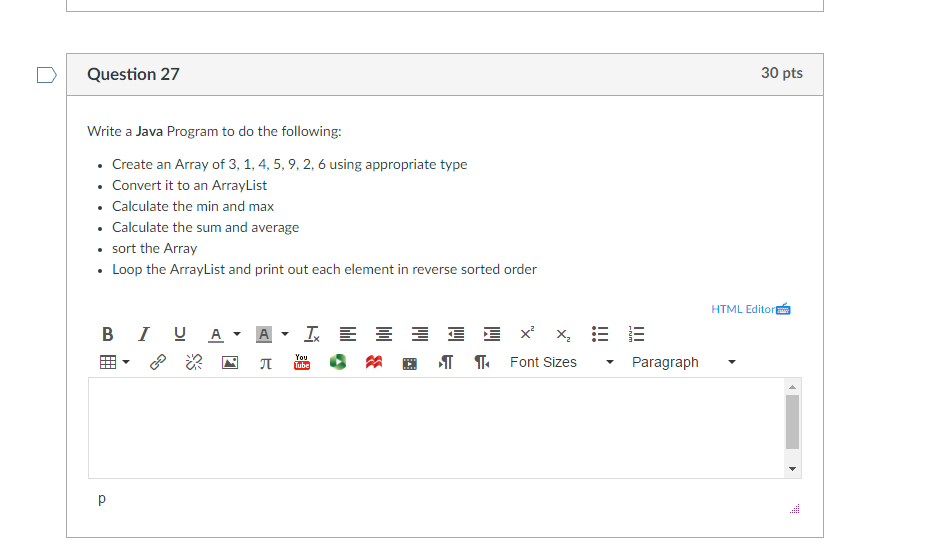Flag Question 27 using bookmark icon
This screenshot has width=950, height=557.
click(46, 74)
